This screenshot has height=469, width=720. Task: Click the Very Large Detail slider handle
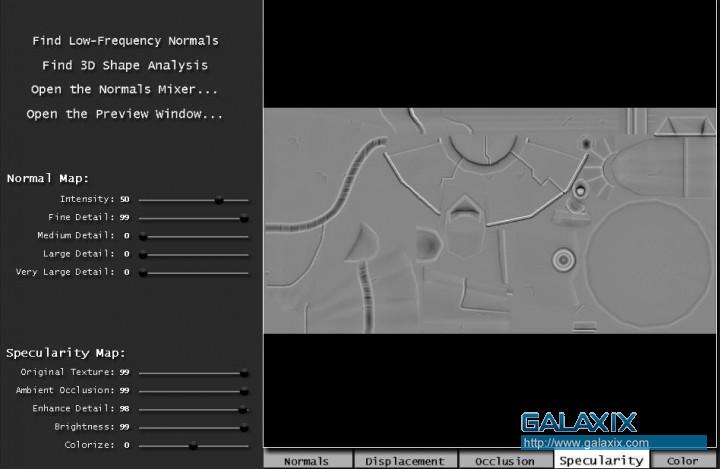pos(143,272)
